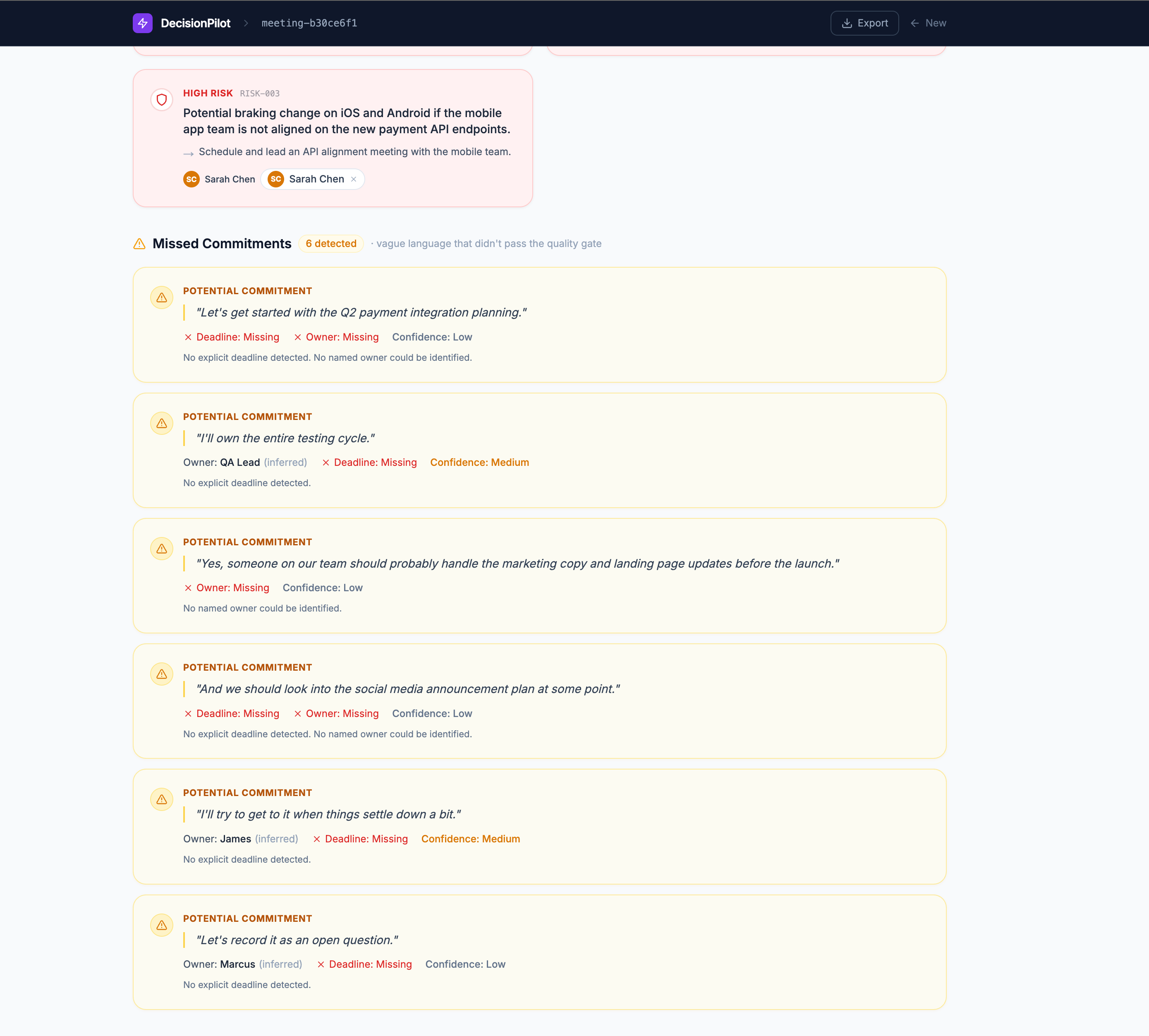Screen dimensions: 1149x1036
Task: Click the Missed Commitments warning triangle icon
Action: pyautogui.click(x=139, y=244)
